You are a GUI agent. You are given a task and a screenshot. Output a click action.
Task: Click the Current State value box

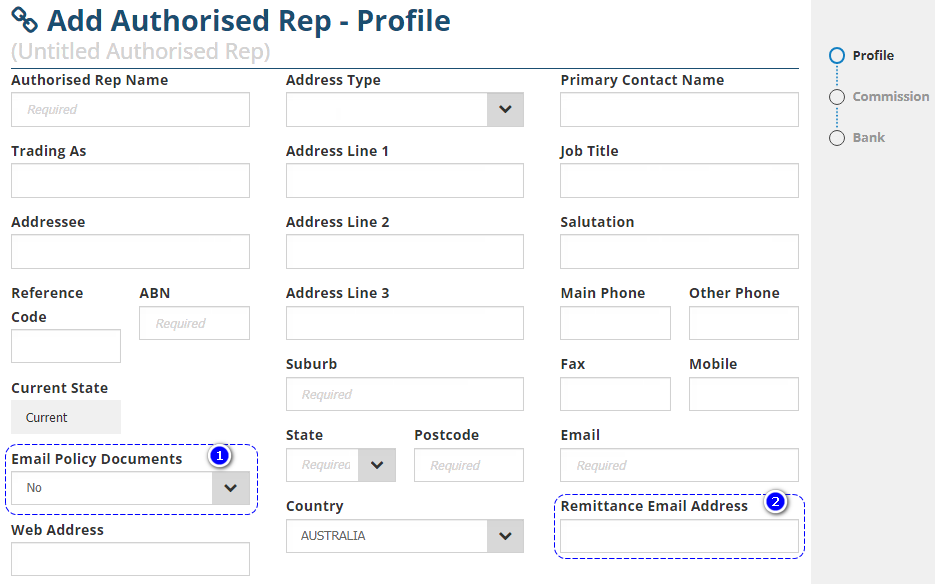(x=65, y=417)
